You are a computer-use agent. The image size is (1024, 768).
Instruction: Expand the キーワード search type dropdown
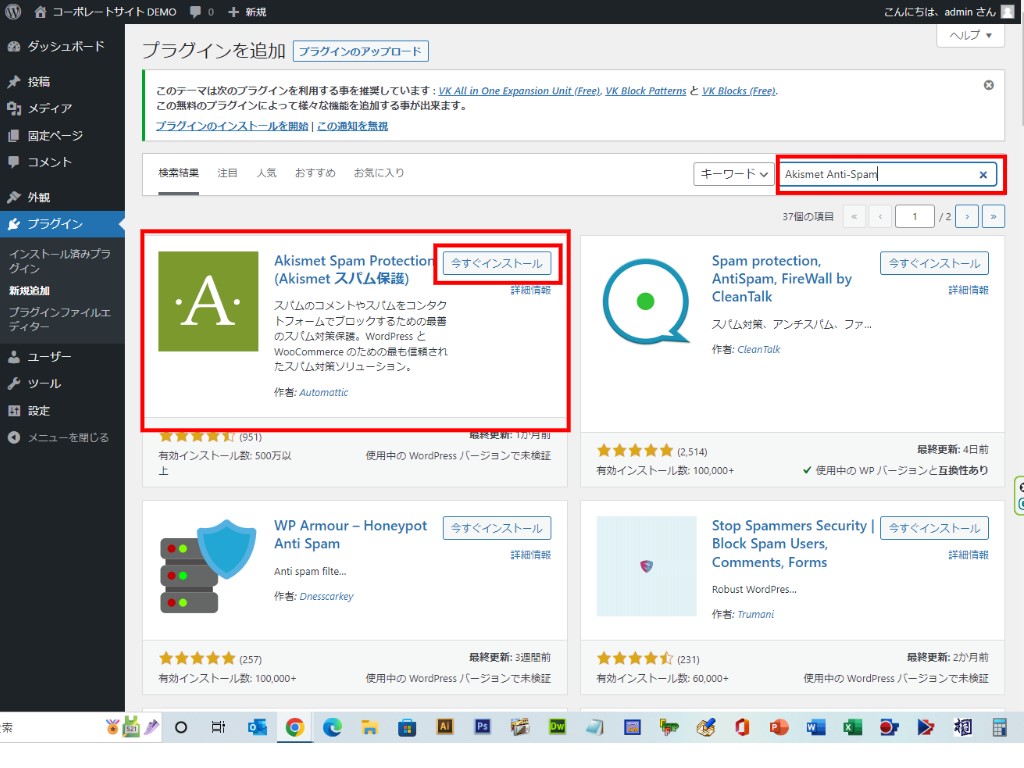click(x=734, y=174)
